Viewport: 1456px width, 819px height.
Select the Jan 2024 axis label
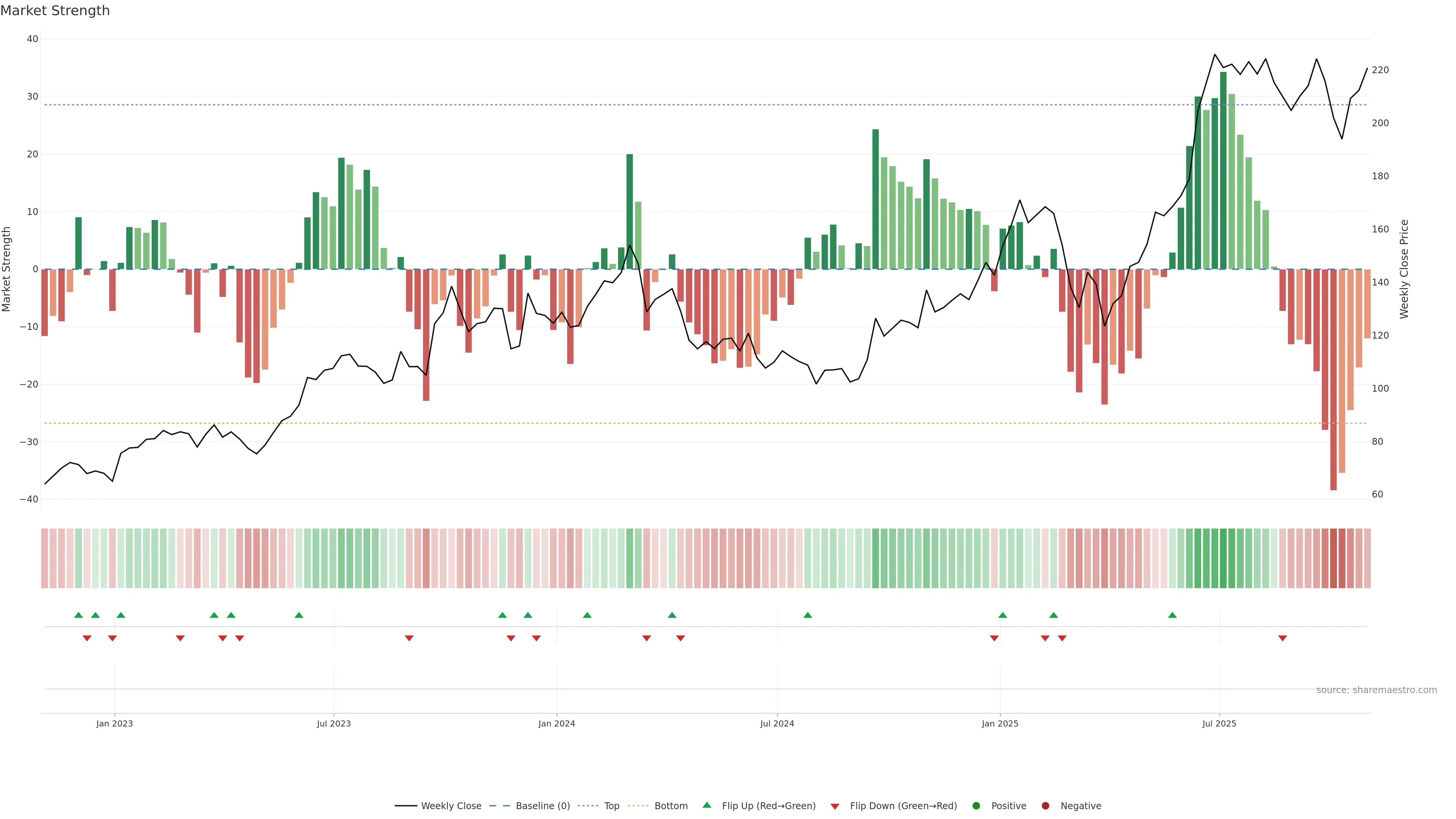(x=556, y=723)
